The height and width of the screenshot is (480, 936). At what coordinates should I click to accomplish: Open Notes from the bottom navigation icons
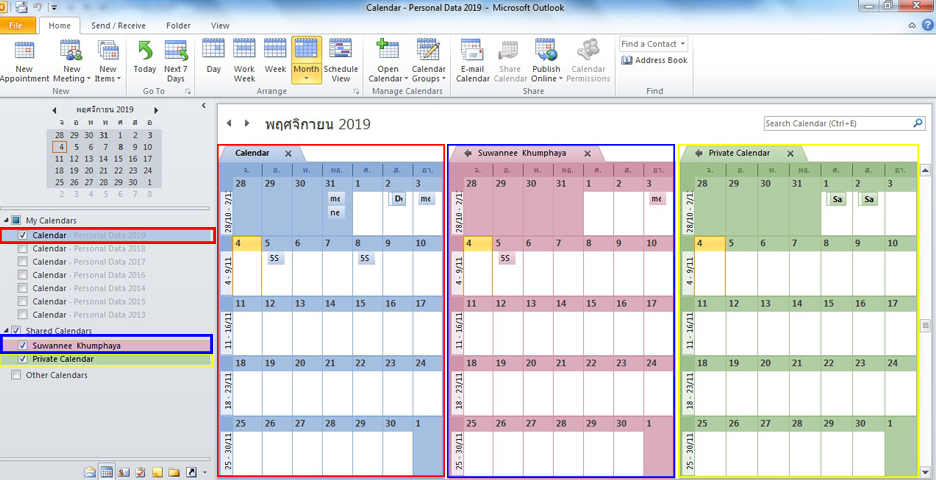pyautogui.click(x=157, y=472)
